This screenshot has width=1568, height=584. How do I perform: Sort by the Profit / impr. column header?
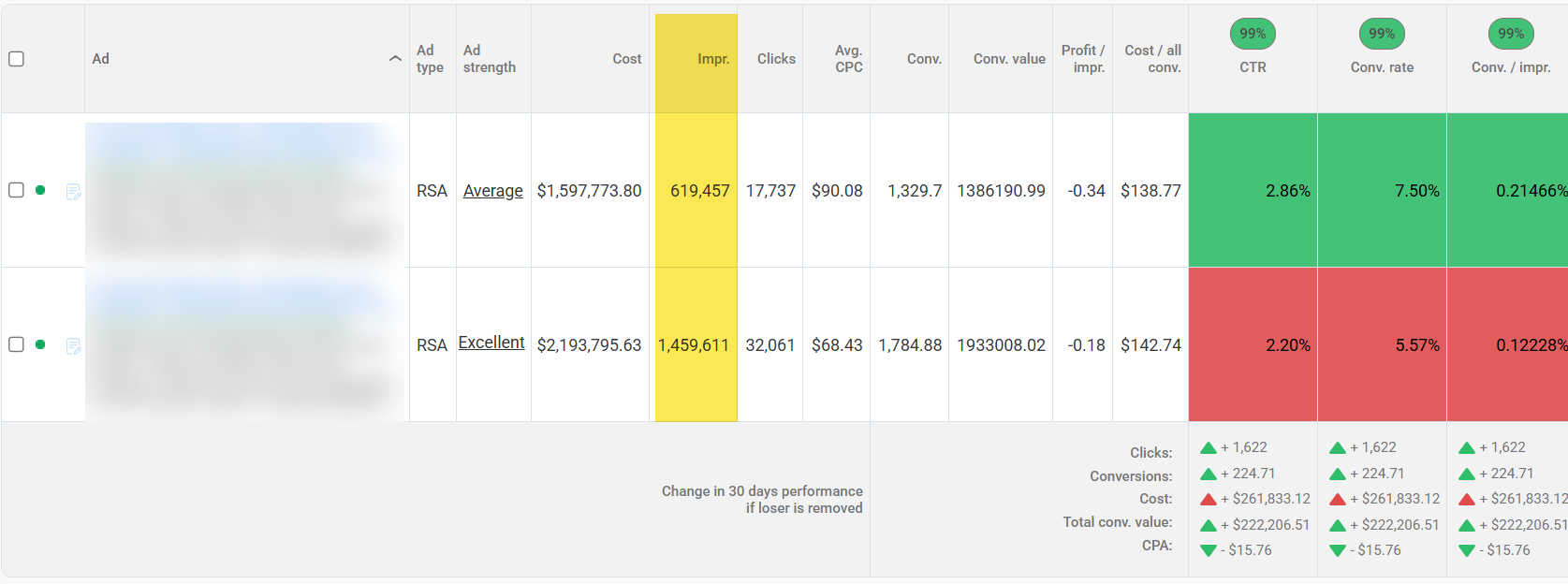1083,59
